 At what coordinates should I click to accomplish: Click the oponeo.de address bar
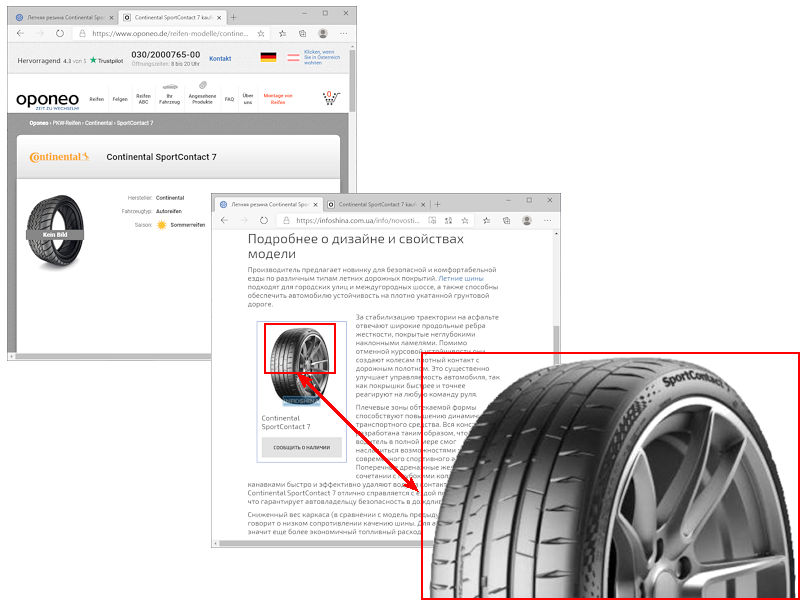(x=171, y=34)
